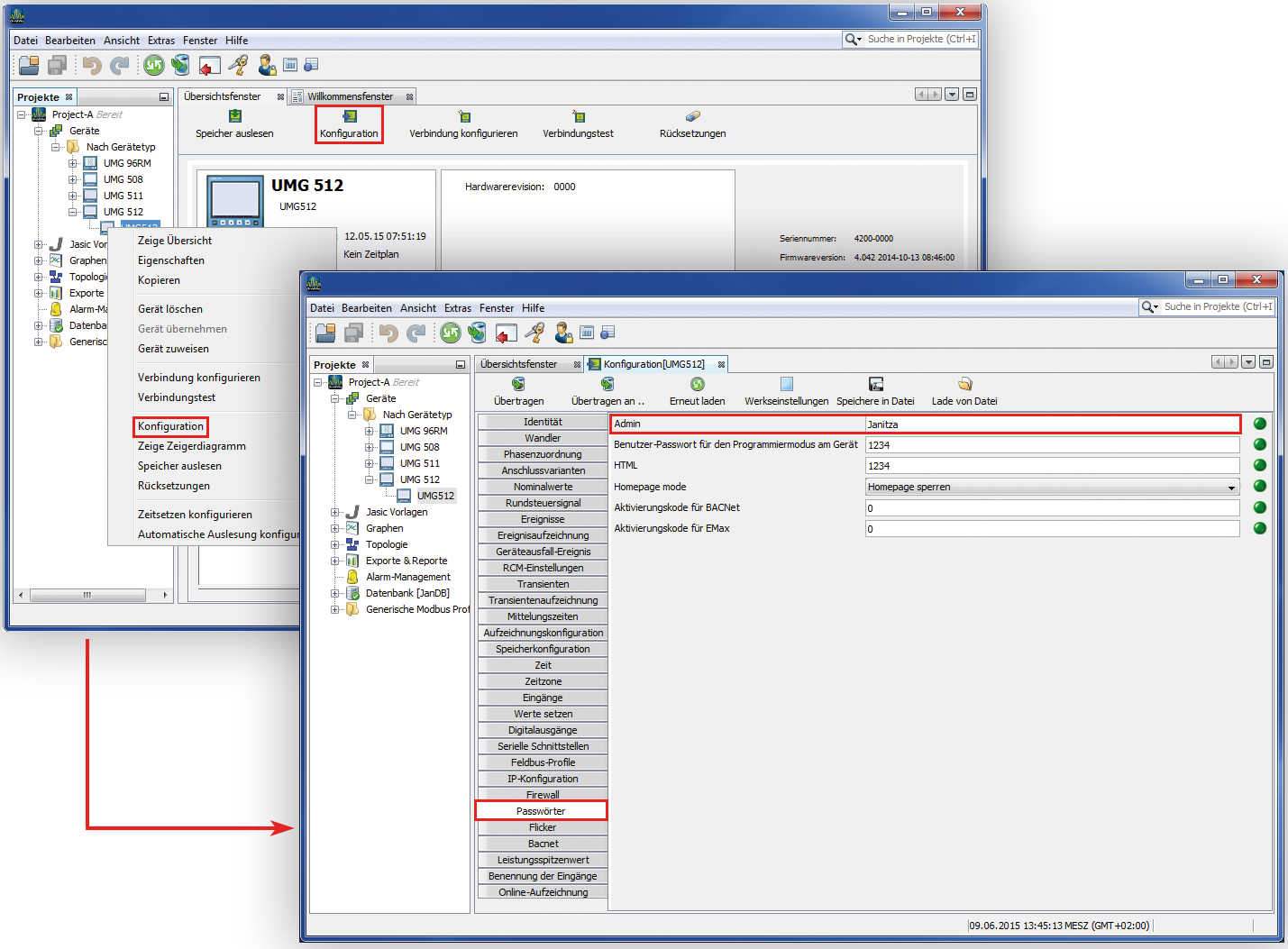Collapse the UMG 512 tree node
This screenshot has width=1288, height=949.
tap(370, 479)
